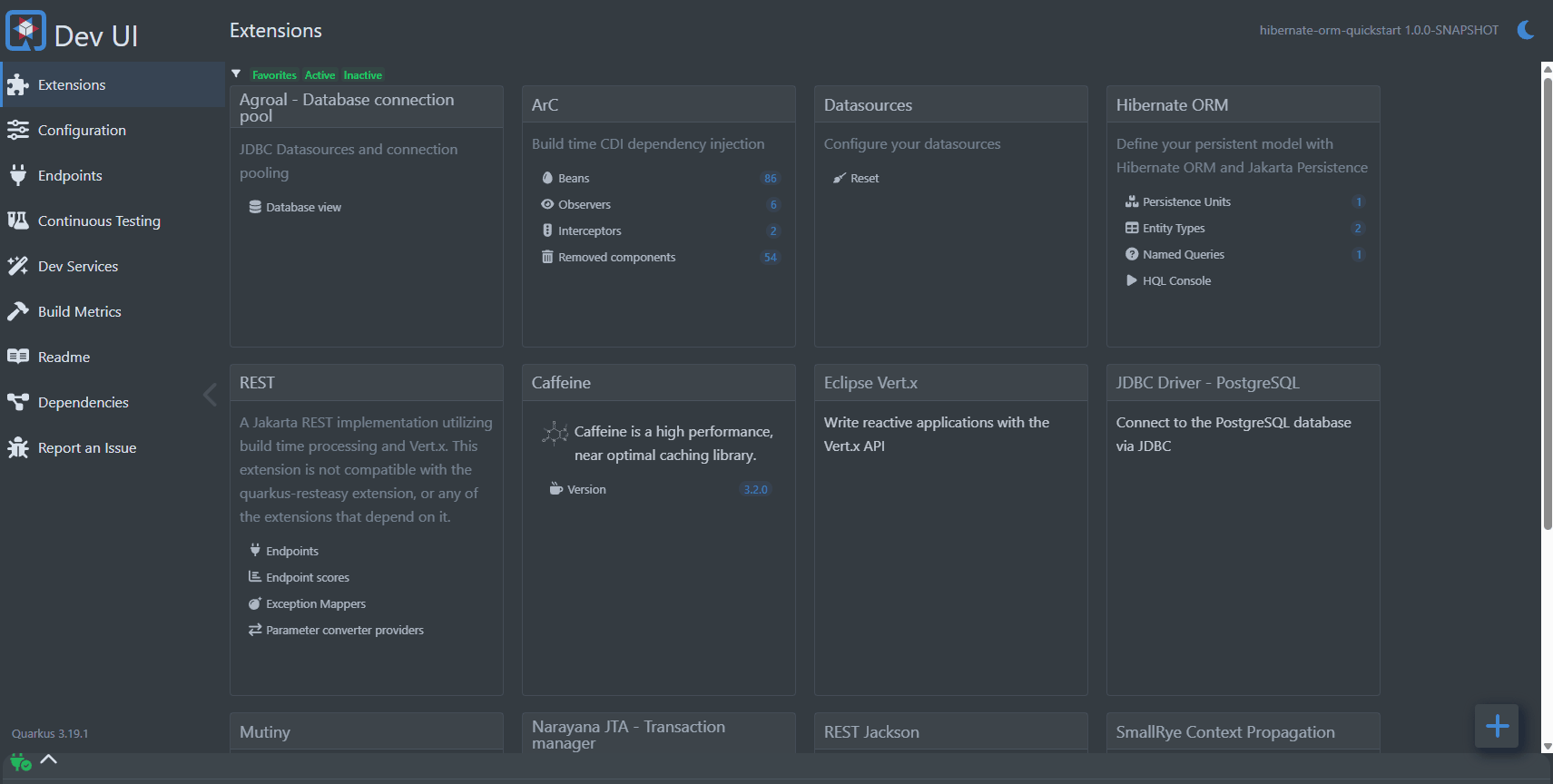Click the Continuous Testing flask icon
Screen dimensions: 1553x784
point(18,220)
